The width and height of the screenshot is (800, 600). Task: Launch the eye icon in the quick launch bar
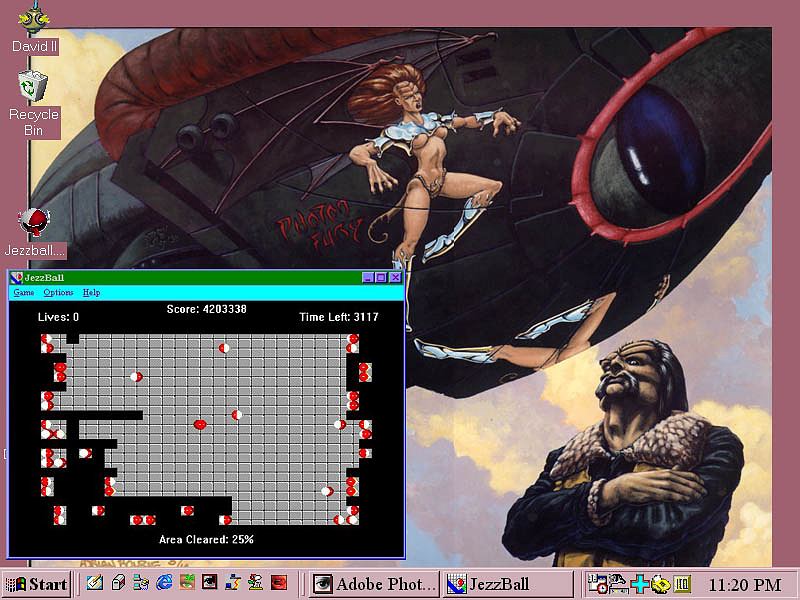[210, 583]
